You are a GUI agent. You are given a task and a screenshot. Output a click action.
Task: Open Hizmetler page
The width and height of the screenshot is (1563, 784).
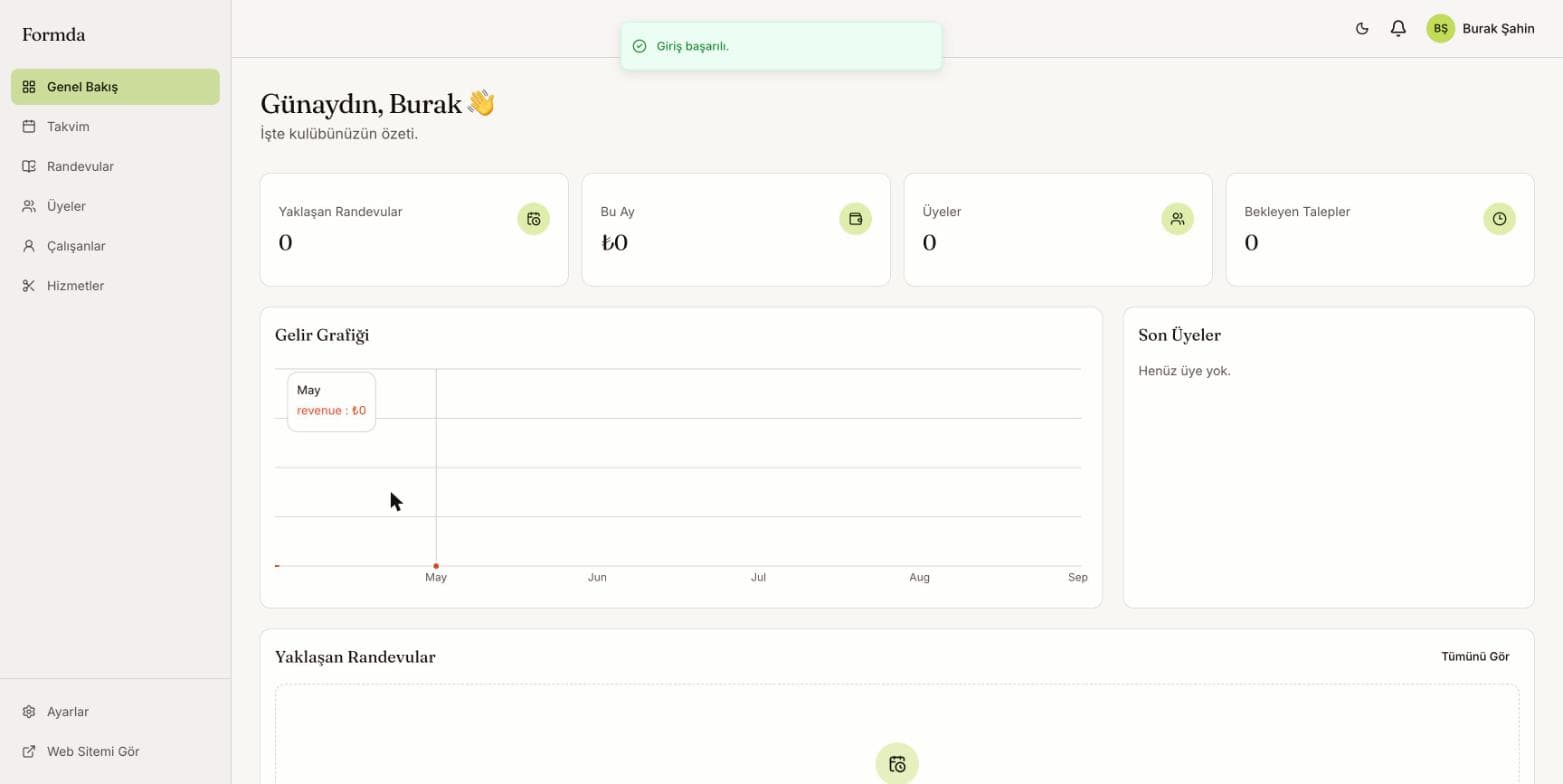point(115,286)
